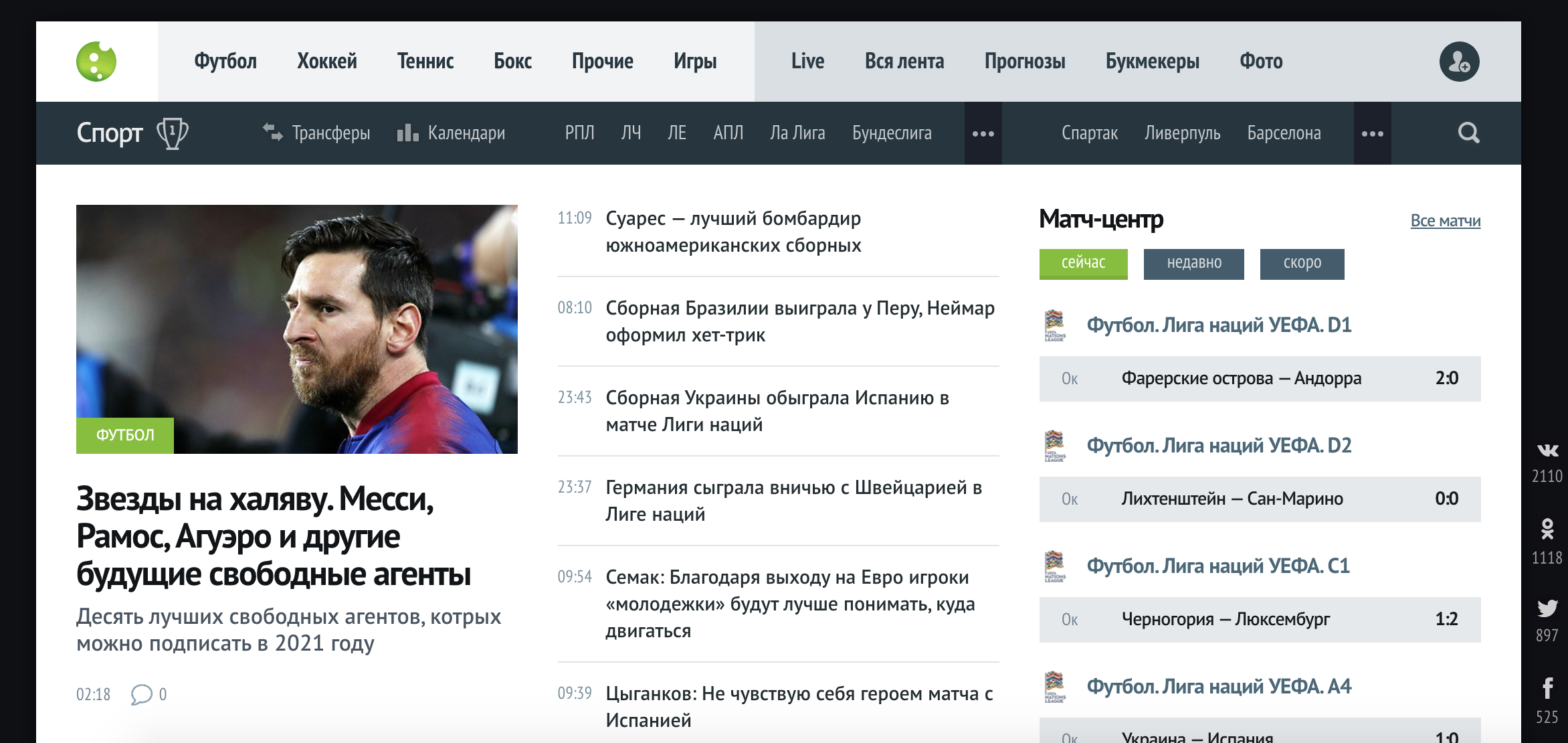Open the search magnifier icon
The image size is (1568, 743).
1468,133
